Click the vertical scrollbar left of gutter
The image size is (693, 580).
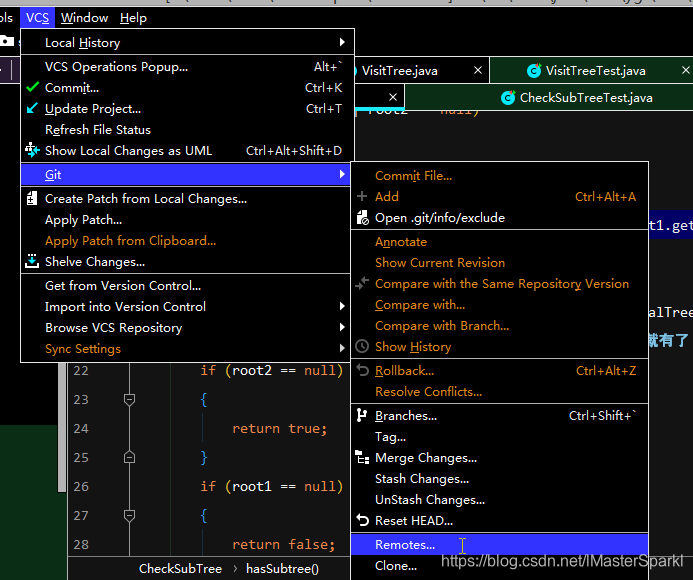click(x=62, y=427)
